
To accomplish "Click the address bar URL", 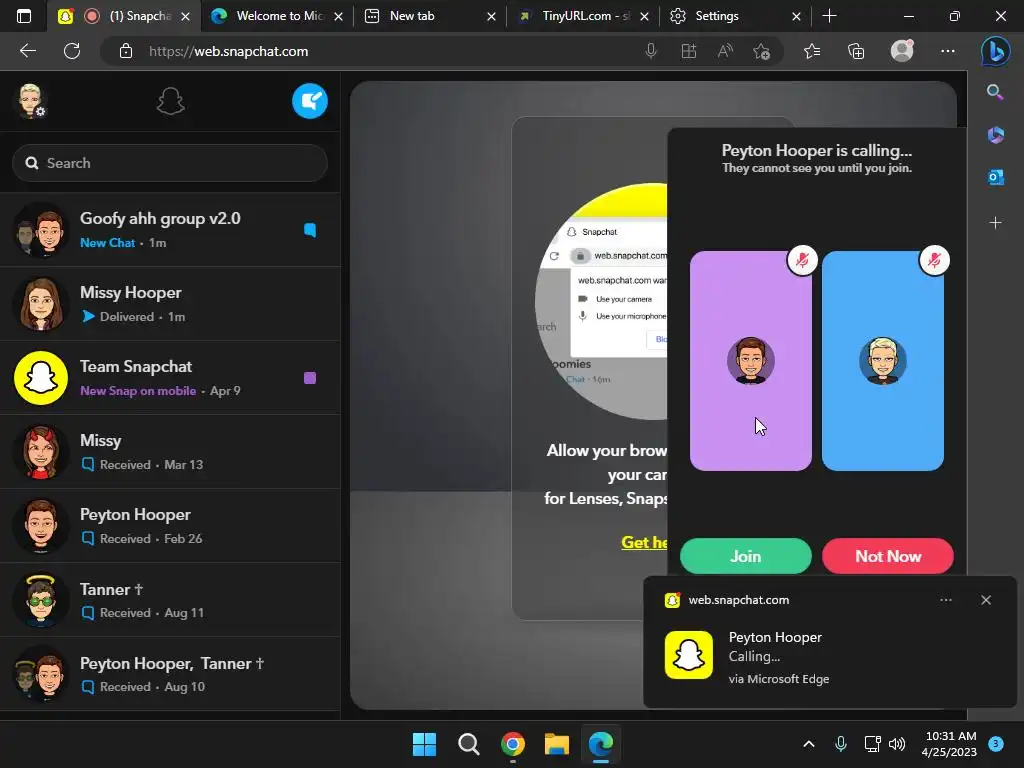I will click(229, 52).
